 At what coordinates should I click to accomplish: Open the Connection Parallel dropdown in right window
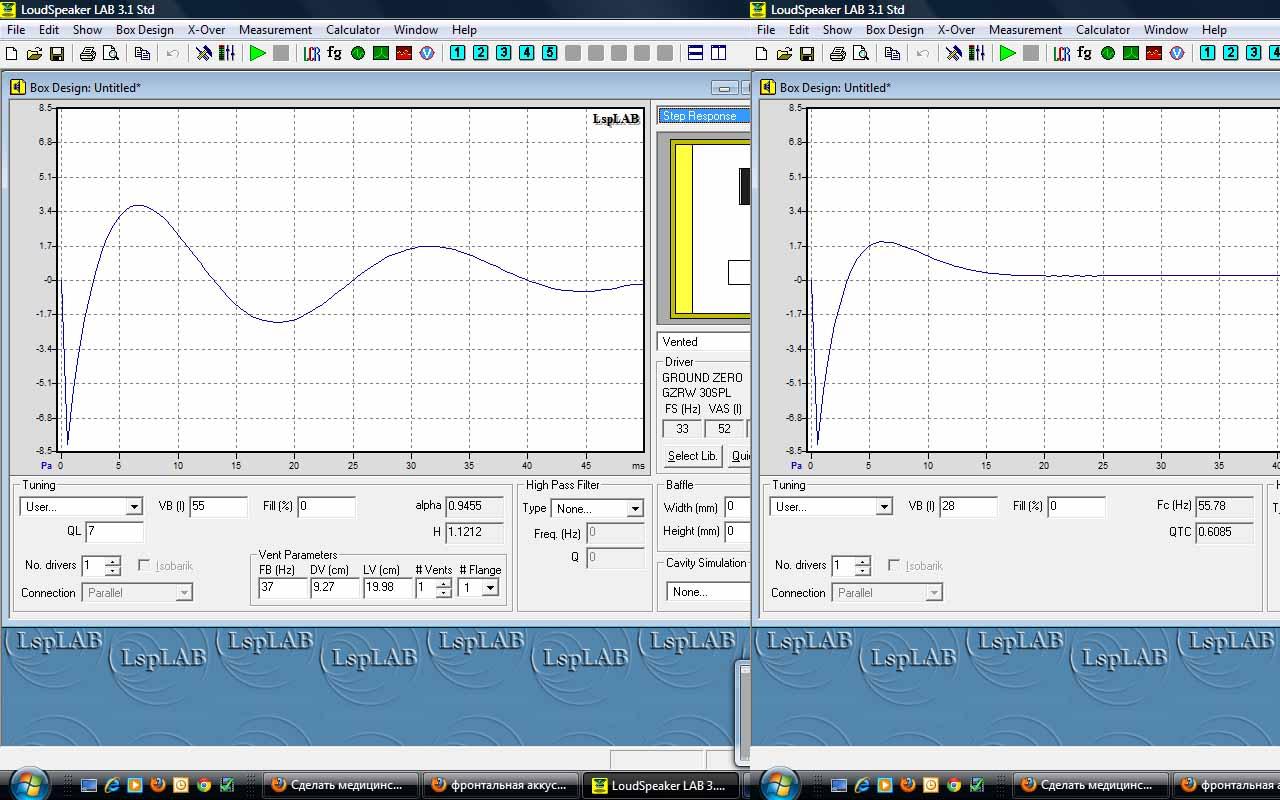pyautogui.click(x=934, y=593)
